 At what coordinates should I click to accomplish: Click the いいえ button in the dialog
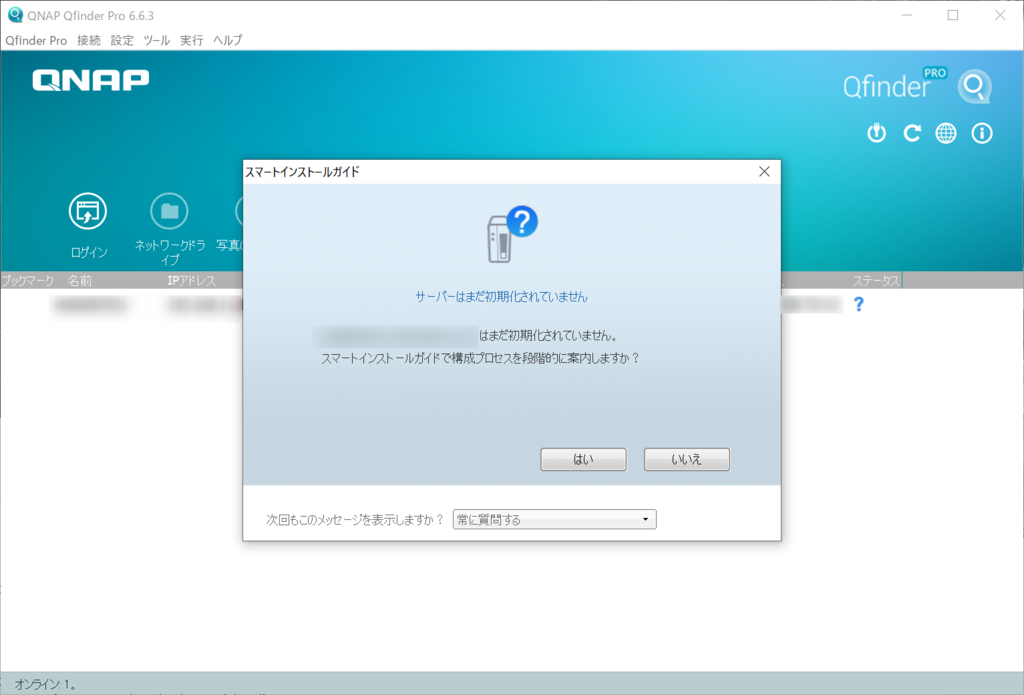point(686,459)
